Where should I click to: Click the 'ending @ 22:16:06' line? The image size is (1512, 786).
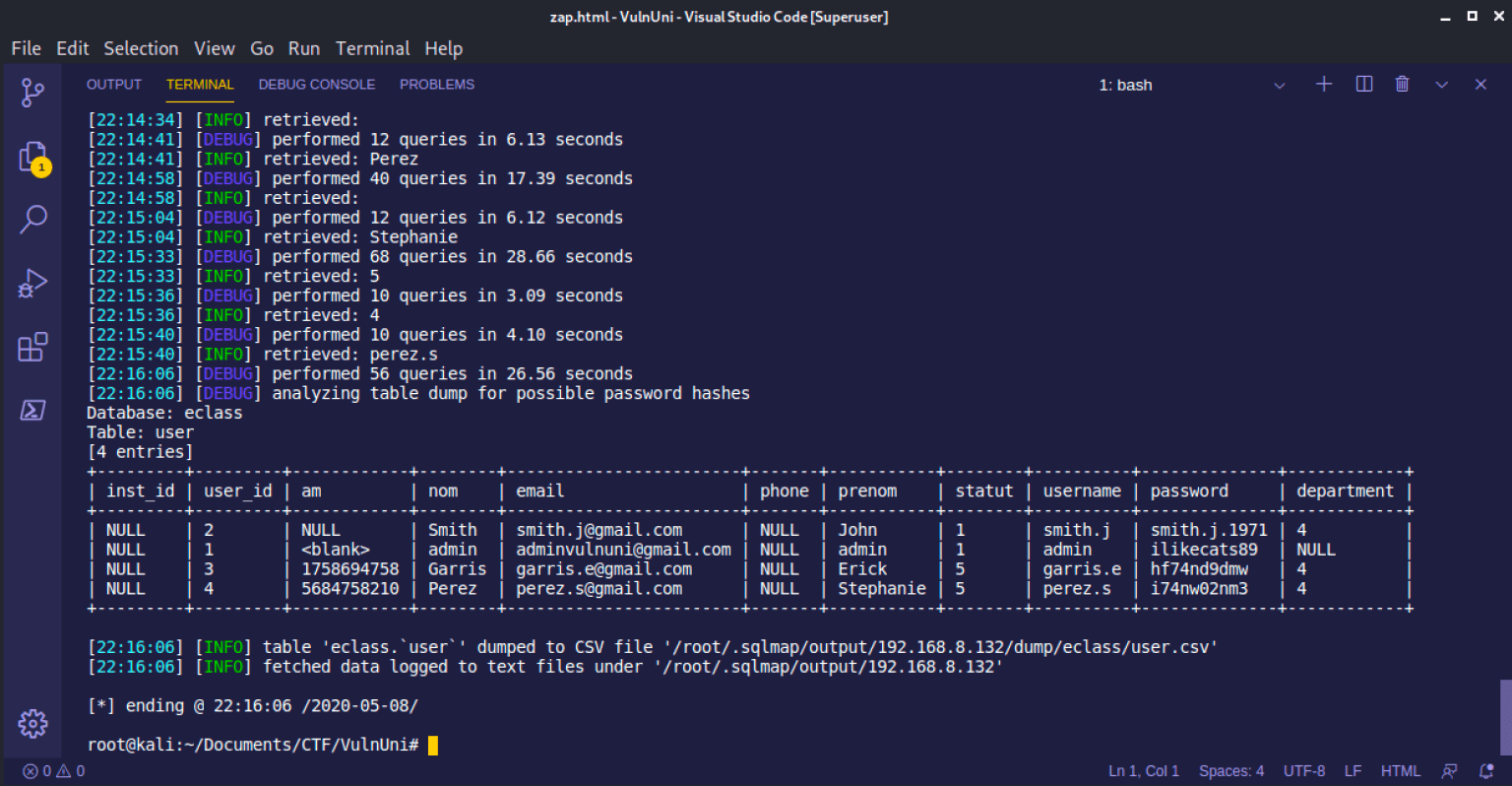253,706
